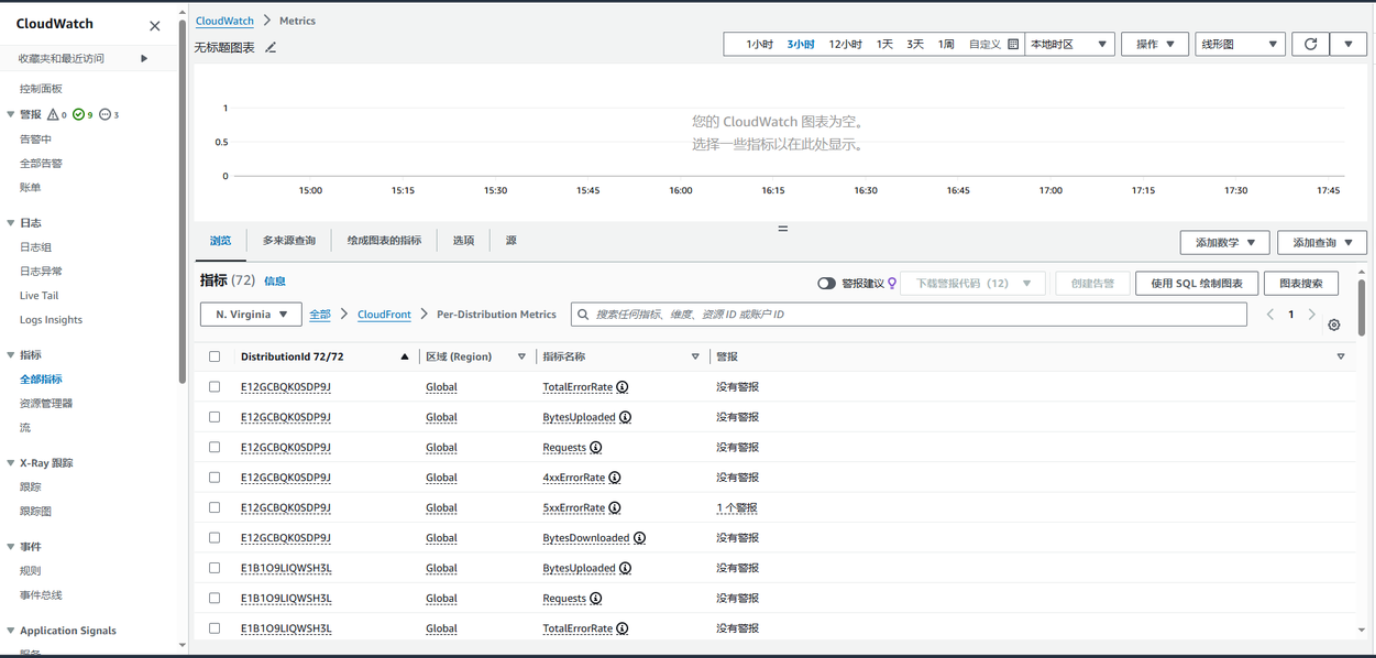Image resolution: width=1376 pixels, height=658 pixels.
Task: Edit the untitled graph name pencil icon
Action: point(270,47)
